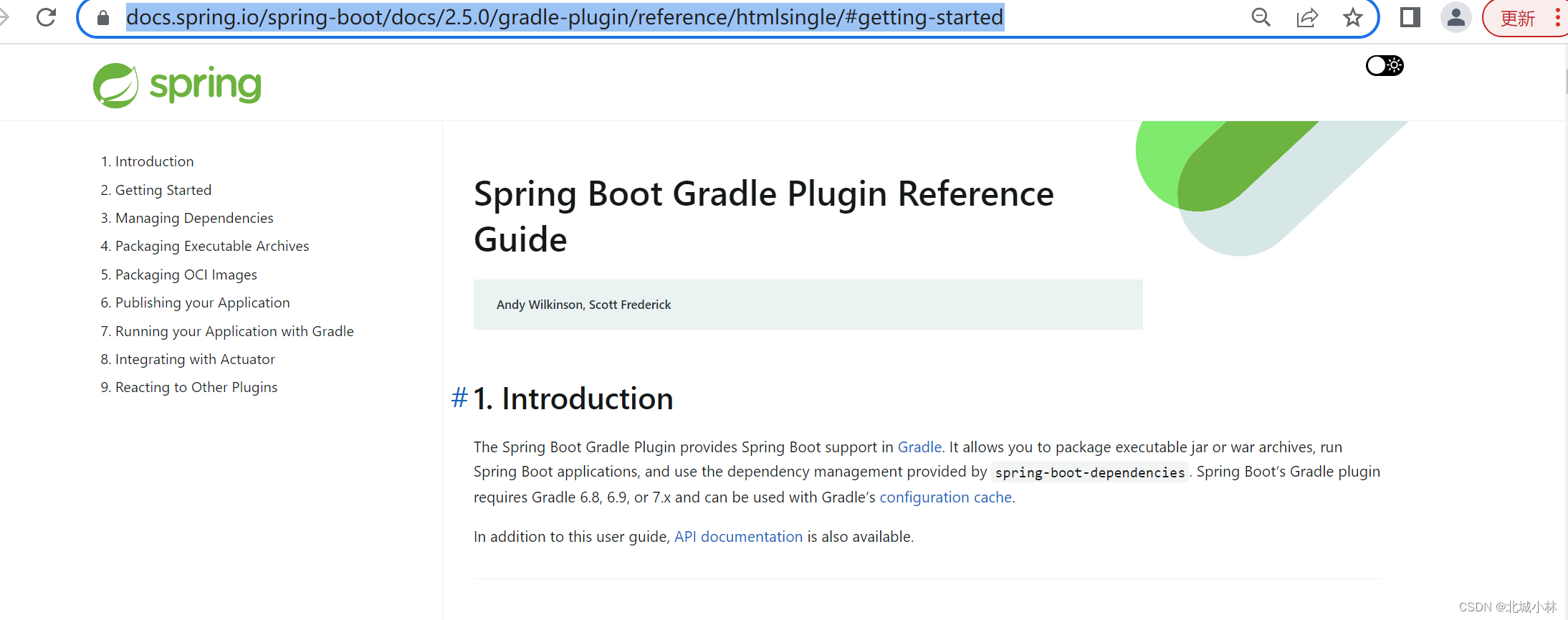Click the 'Spring Boot Gradle Plugin Reference Guide' title
The height and width of the screenshot is (620, 1568).
763,216
